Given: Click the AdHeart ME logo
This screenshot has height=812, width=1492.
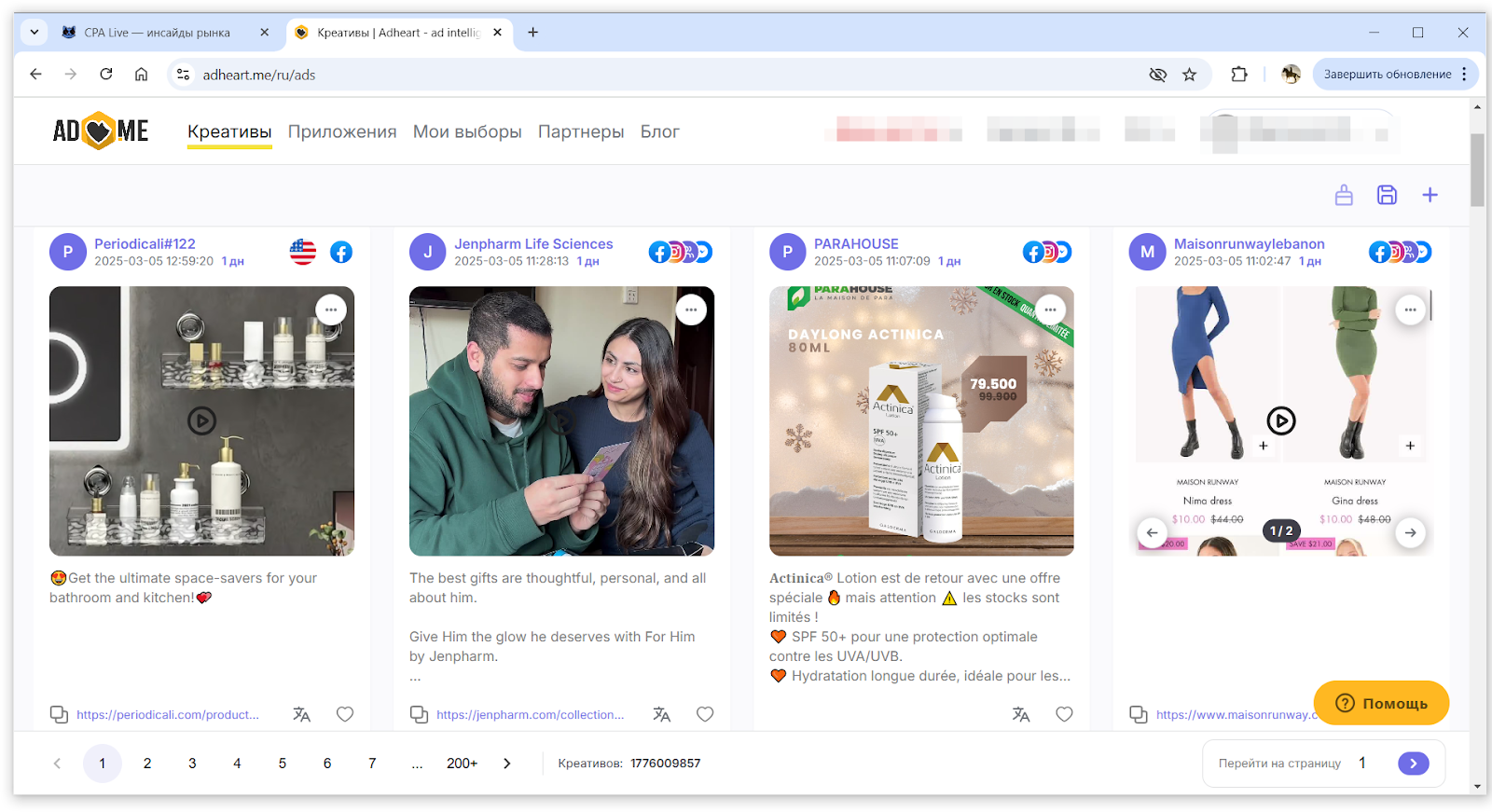Looking at the screenshot, I should click(x=101, y=131).
